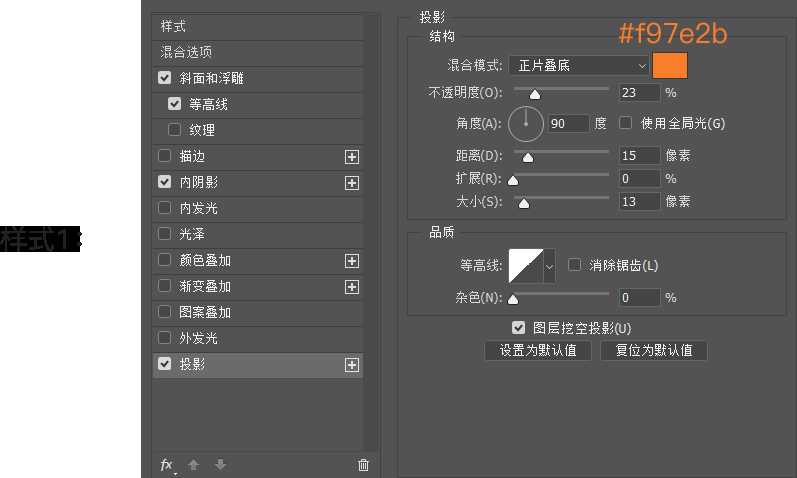The height and width of the screenshot is (478, 797).
Task: Click the move effect down arrow icon
Action: point(220,465)
